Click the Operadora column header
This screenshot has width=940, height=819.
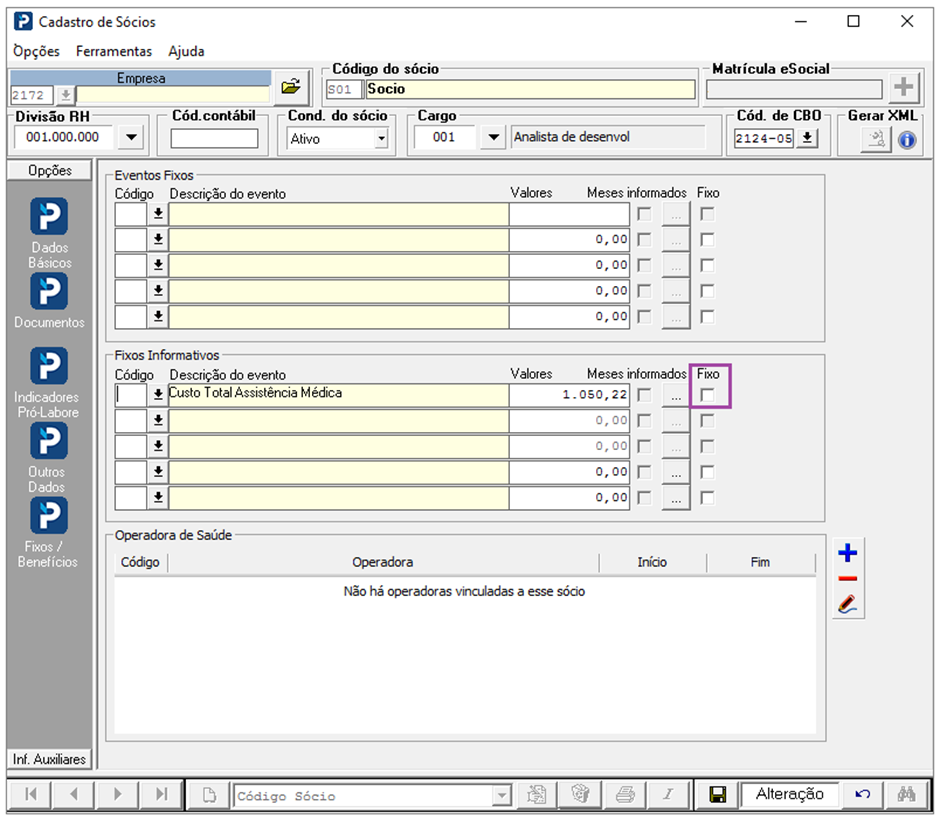point(382,562)
